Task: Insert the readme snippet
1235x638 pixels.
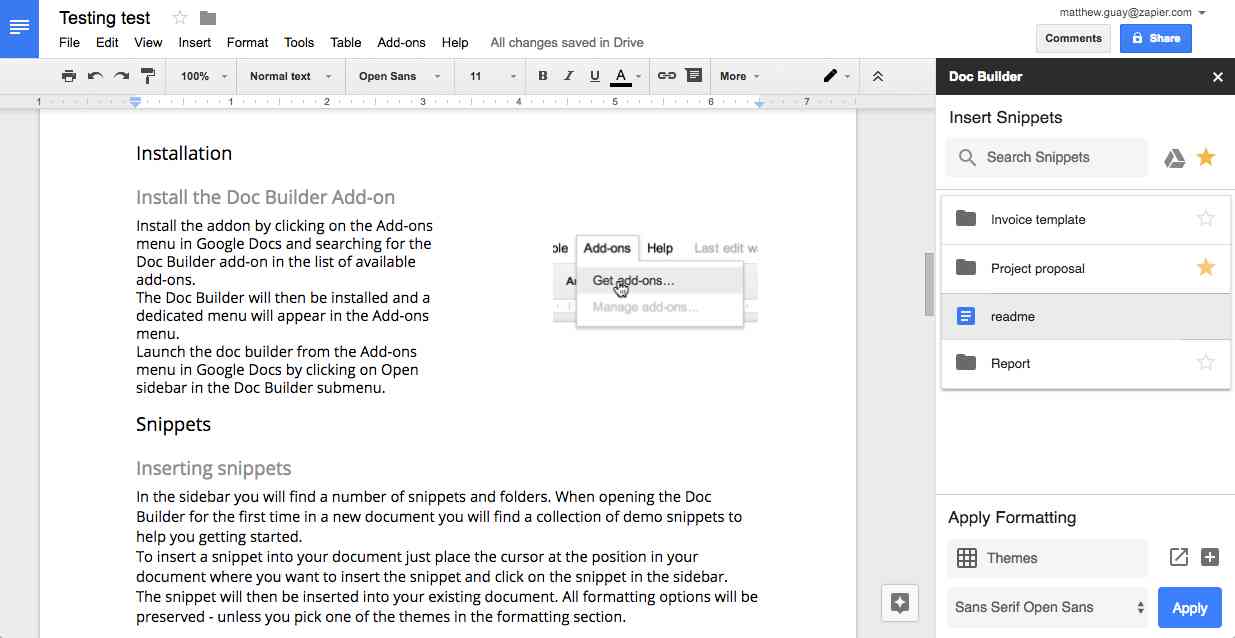Action: 1085,316
